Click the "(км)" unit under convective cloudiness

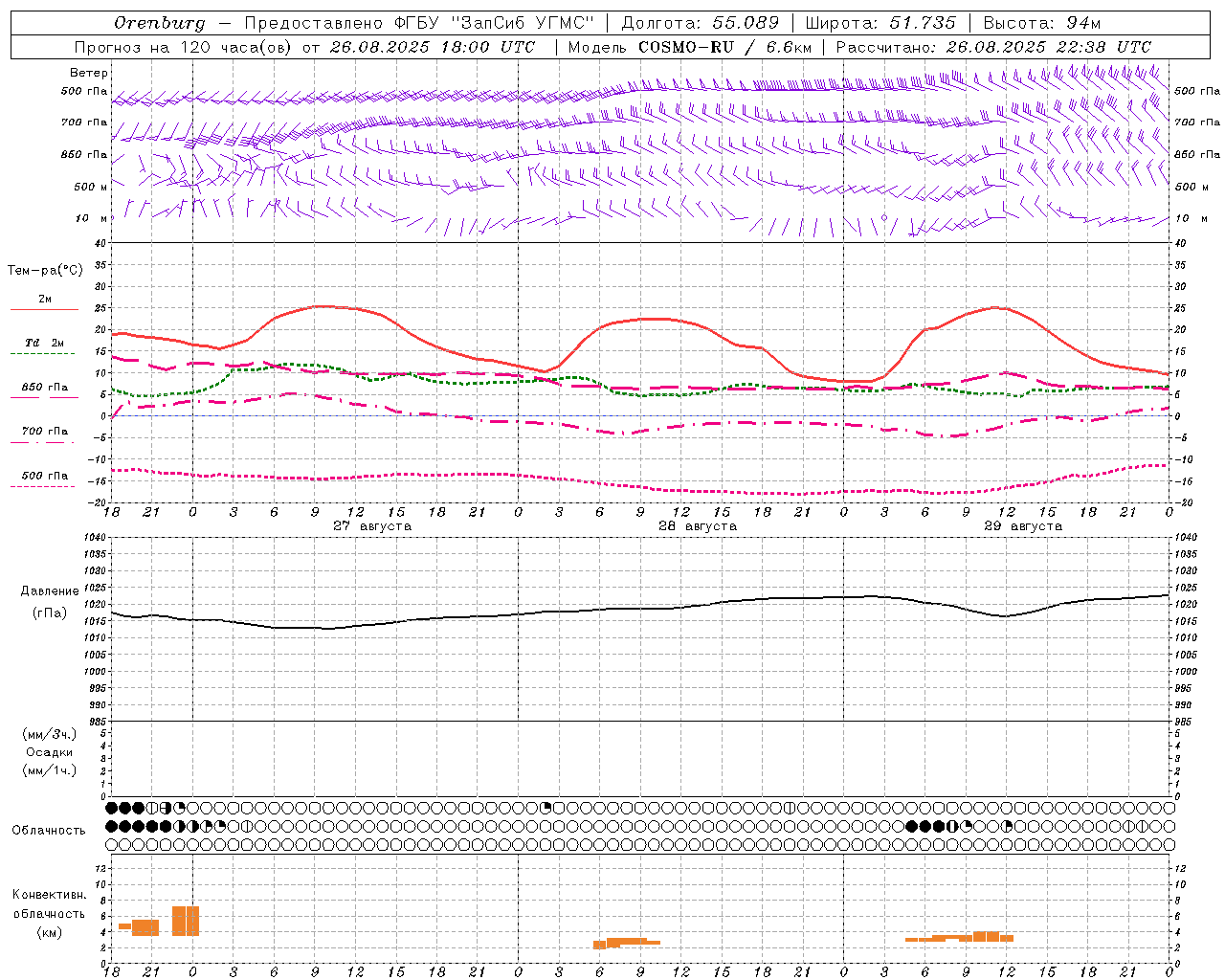(x=50, y=932)
